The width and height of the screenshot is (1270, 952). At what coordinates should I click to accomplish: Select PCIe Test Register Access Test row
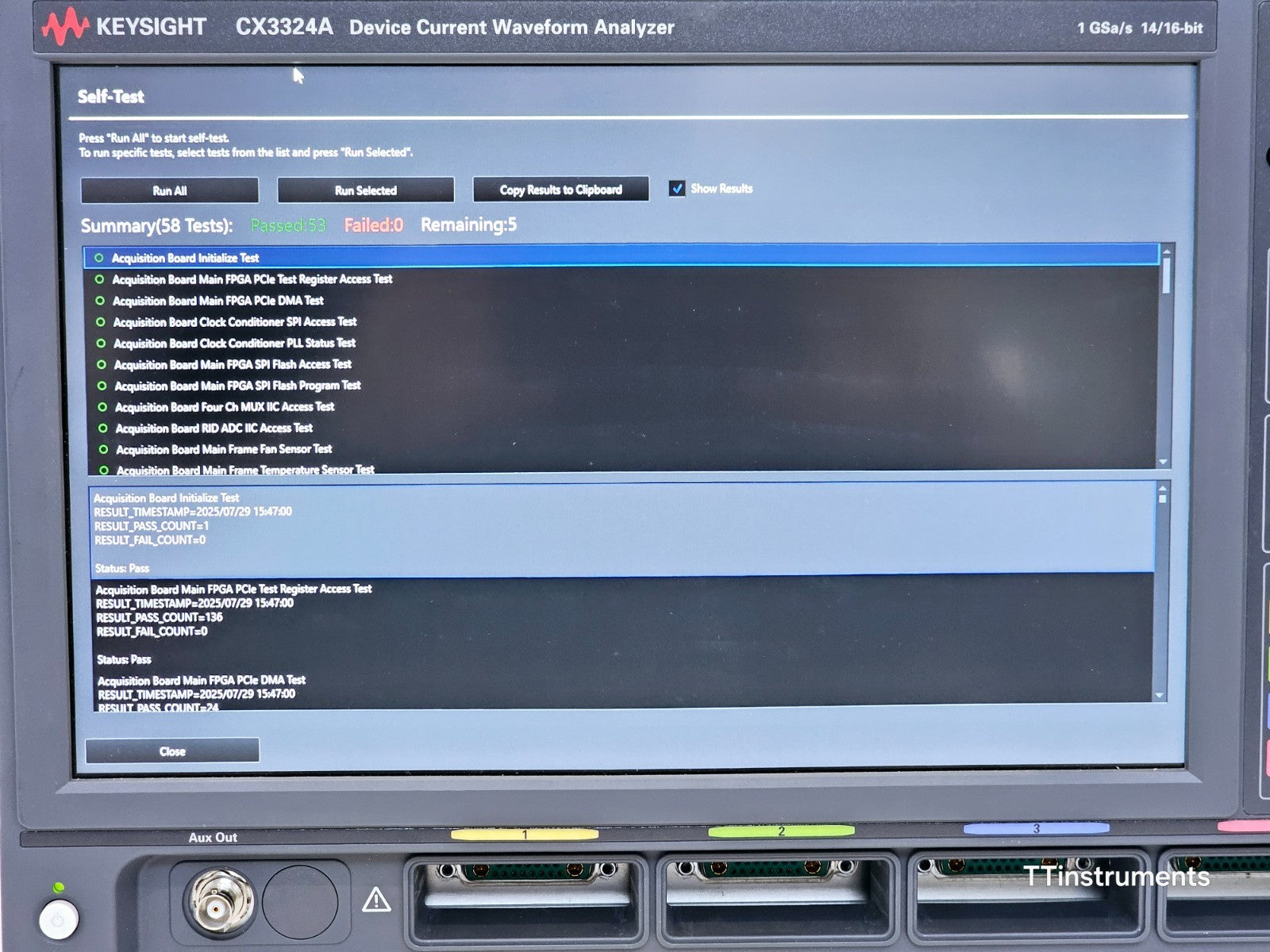pos(252,279)
